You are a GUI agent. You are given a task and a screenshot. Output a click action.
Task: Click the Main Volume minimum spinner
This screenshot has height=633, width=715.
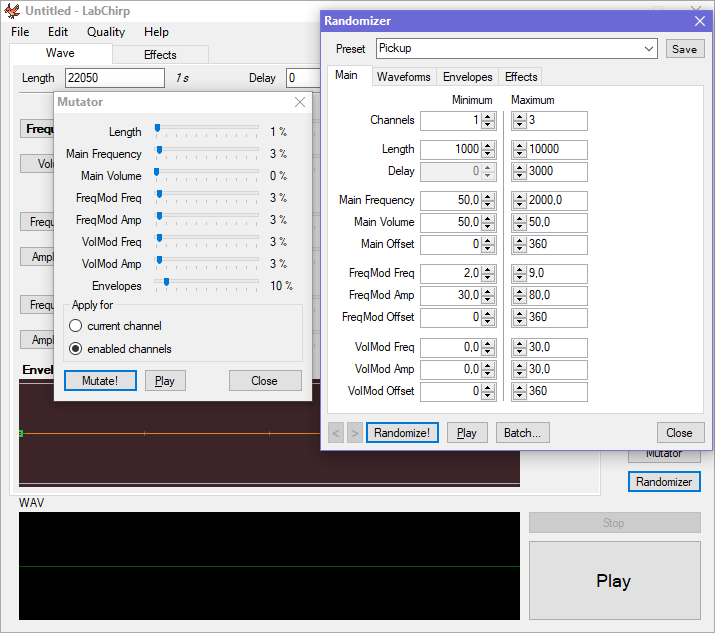(488, 222)
